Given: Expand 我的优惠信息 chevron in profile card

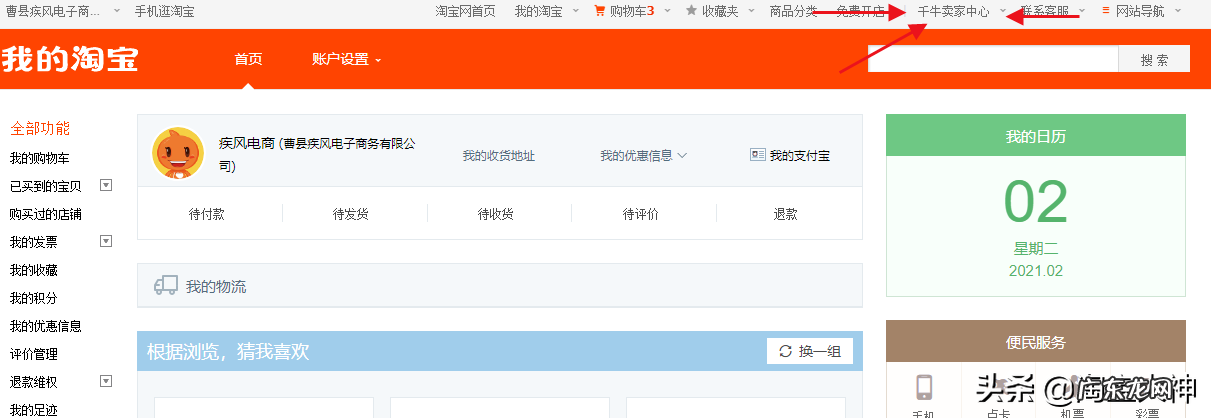Looking at the screenshot, I should click(x=682, y=155).
